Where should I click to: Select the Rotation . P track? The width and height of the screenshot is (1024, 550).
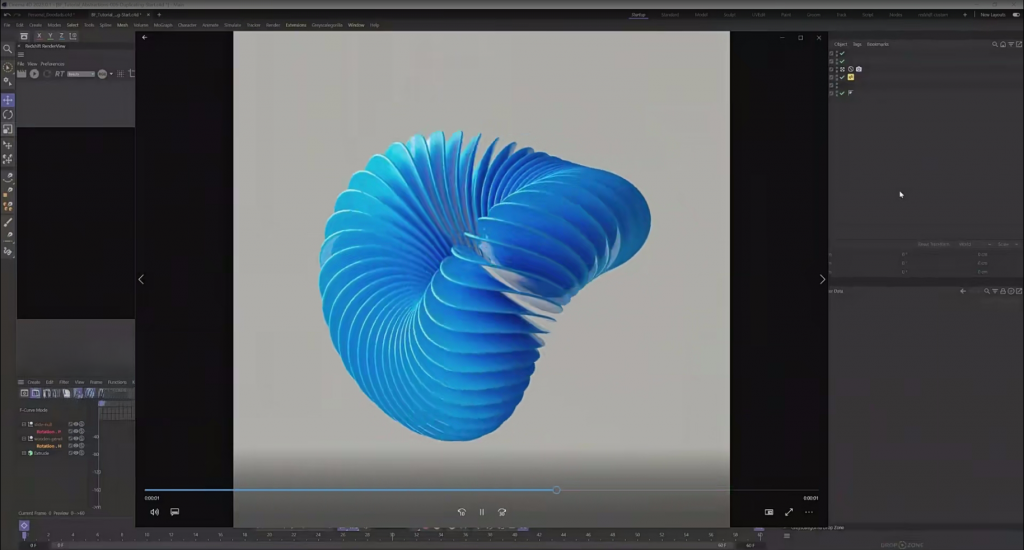point(48,432)
